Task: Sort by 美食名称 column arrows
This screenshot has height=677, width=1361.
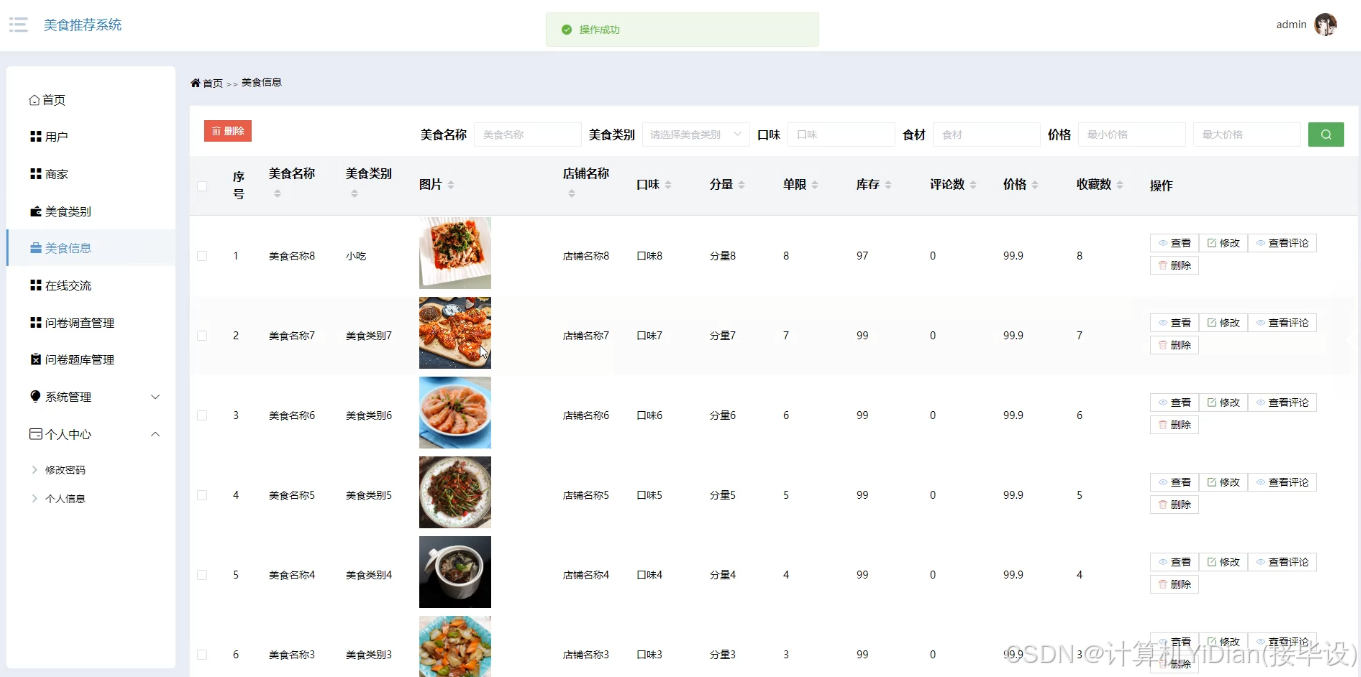Action: (277, 193)
